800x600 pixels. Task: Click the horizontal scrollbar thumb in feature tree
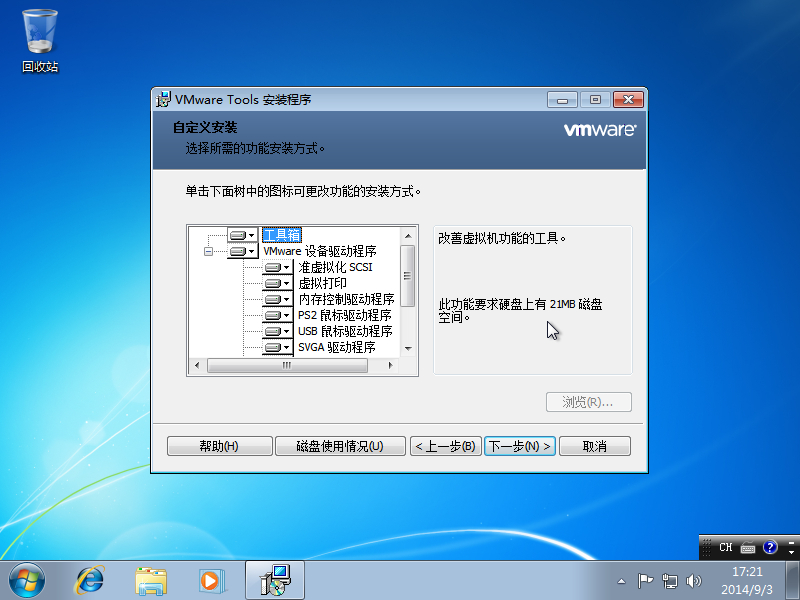click(287, 365)
